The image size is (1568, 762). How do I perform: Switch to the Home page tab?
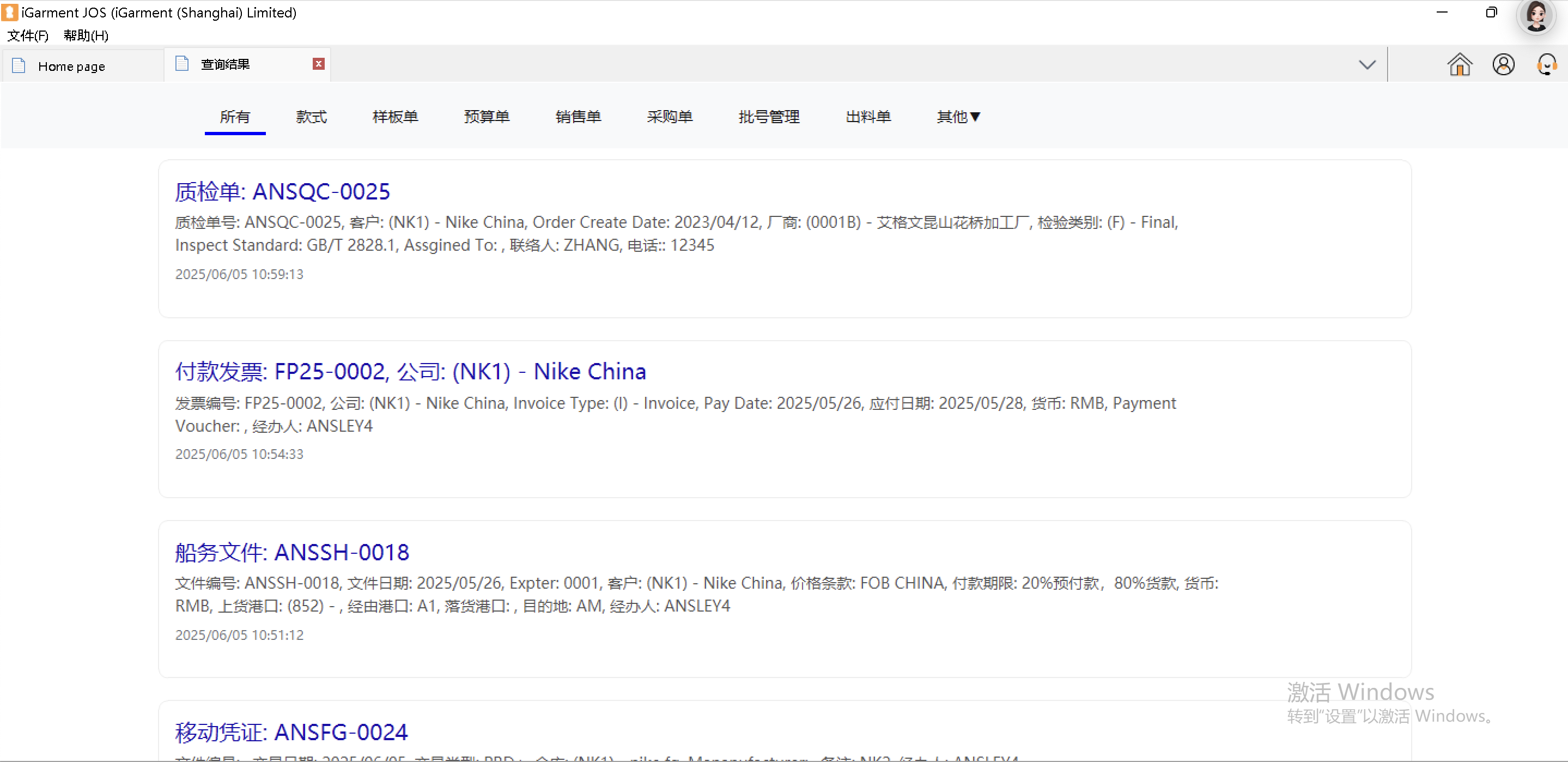pyautogui.click(x=83, y=65)
